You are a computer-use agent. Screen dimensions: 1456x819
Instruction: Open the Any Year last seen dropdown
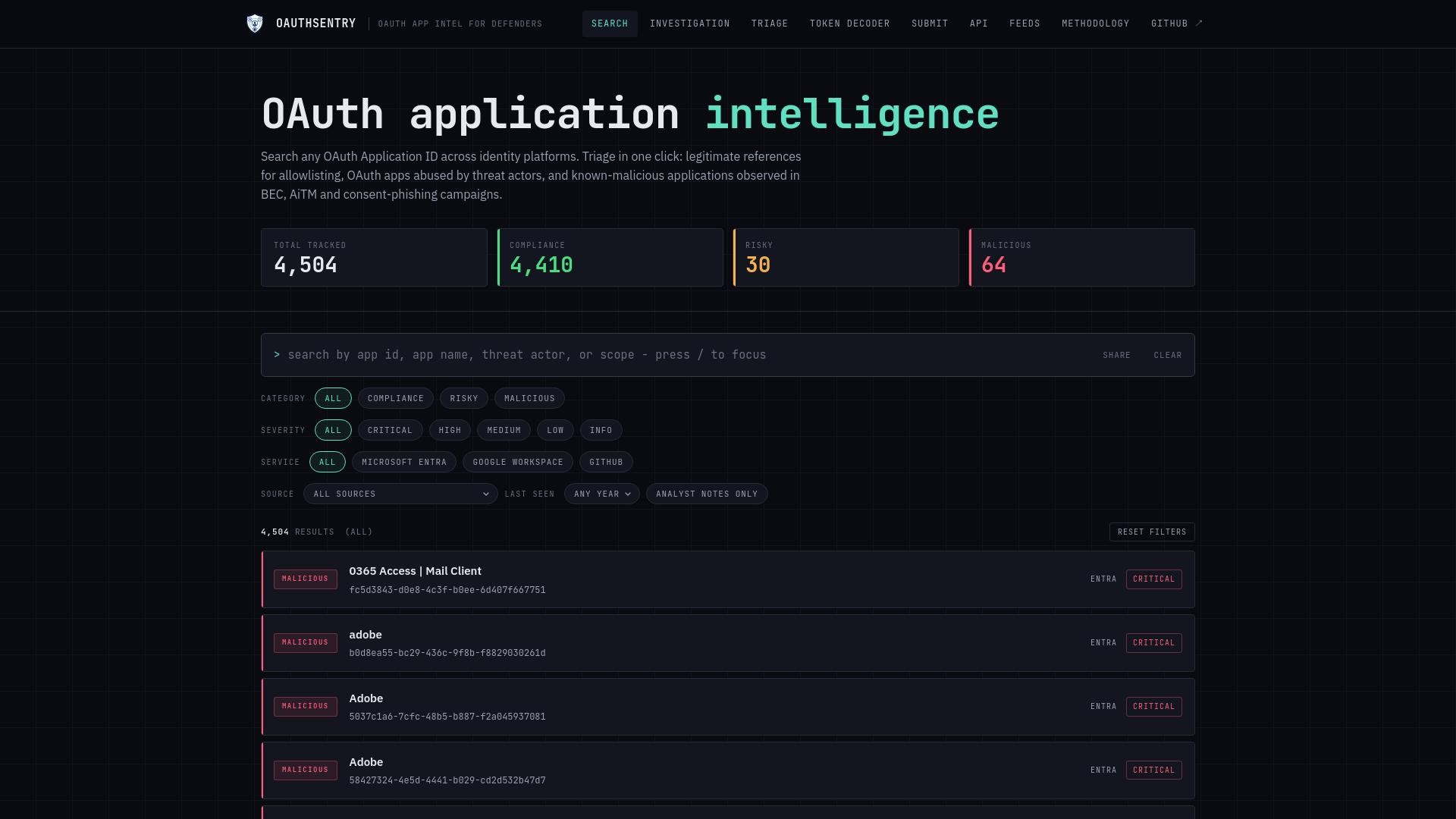pos(601,494)
